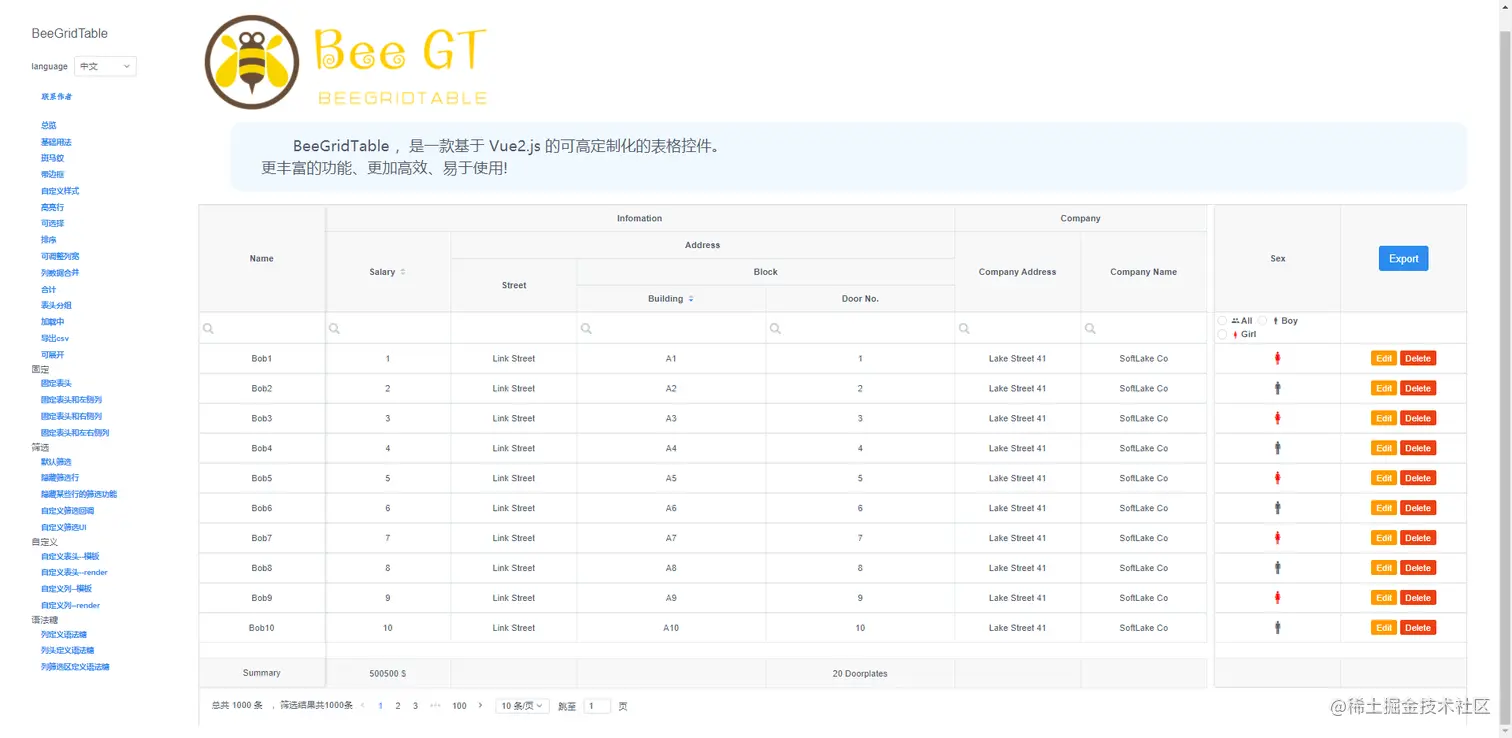Click Delete in Bob10's row
Image resolution: width=1512 pixels, height=738 pixels.
(1418, 628)
